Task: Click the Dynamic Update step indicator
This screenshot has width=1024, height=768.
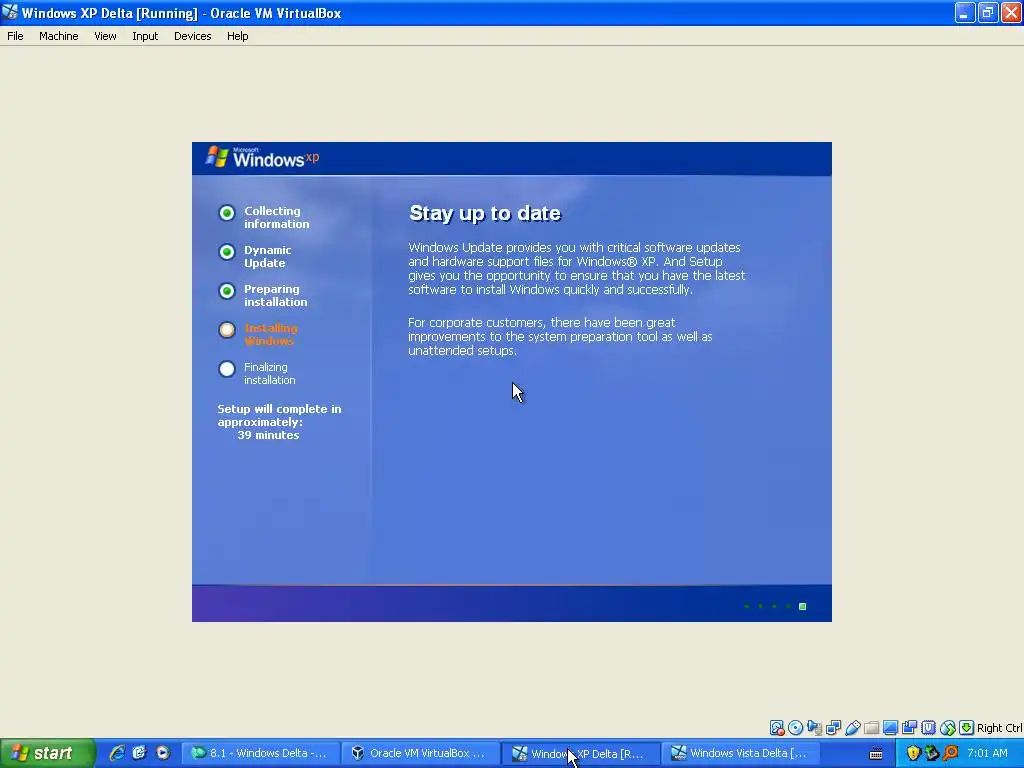Action: (227, 252)
